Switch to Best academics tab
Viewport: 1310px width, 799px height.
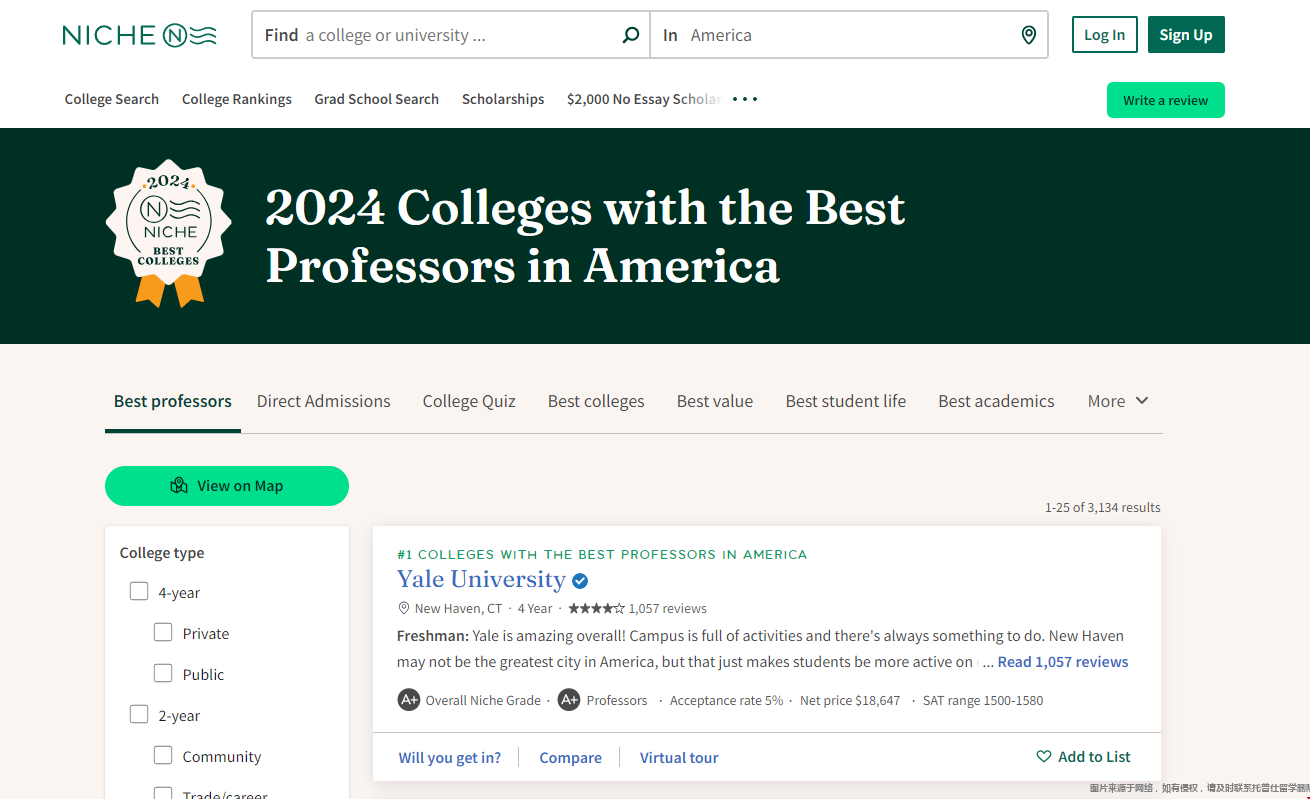996,401
